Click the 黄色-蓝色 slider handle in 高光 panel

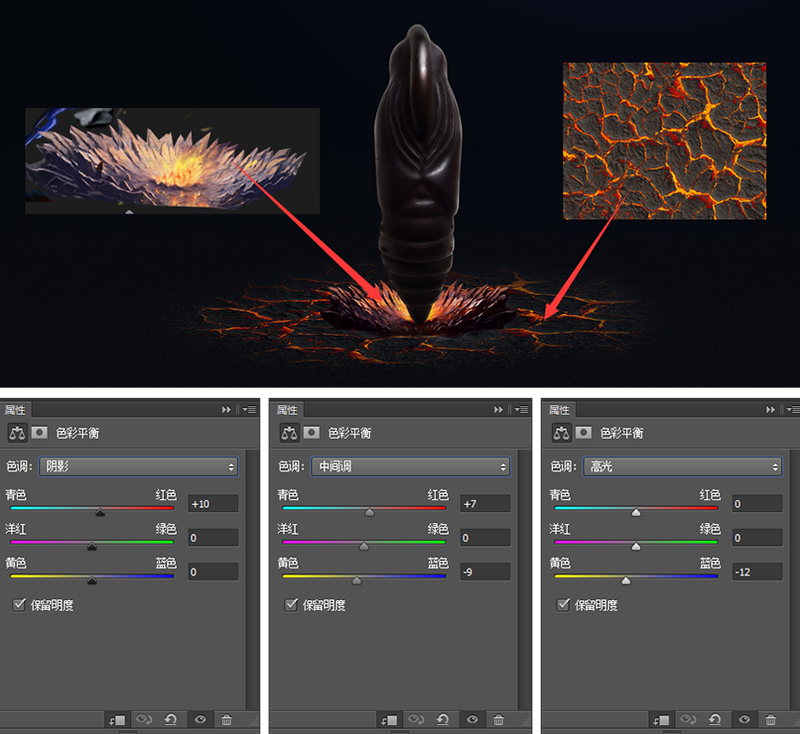point(626,580)
